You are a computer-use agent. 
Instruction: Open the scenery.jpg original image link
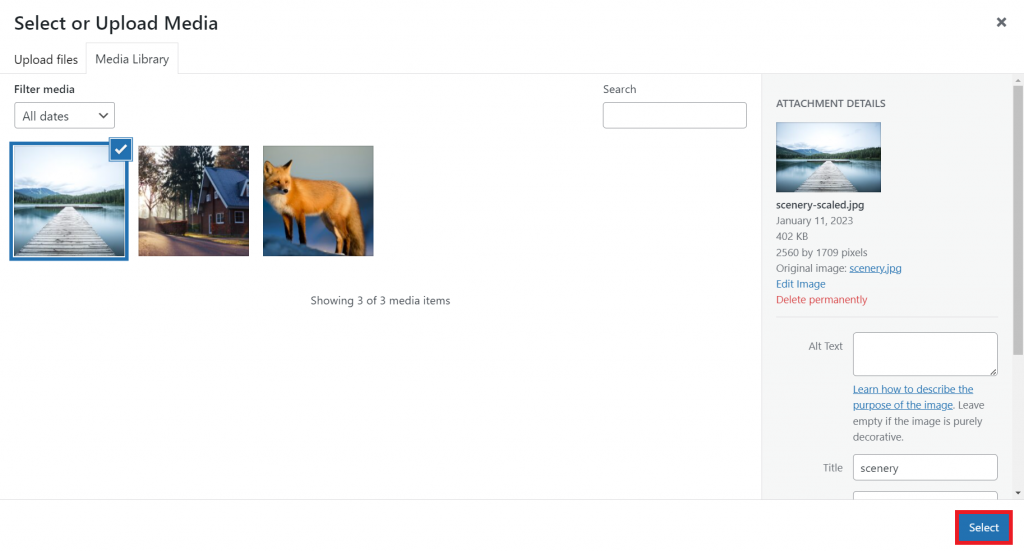click(875, 268)
